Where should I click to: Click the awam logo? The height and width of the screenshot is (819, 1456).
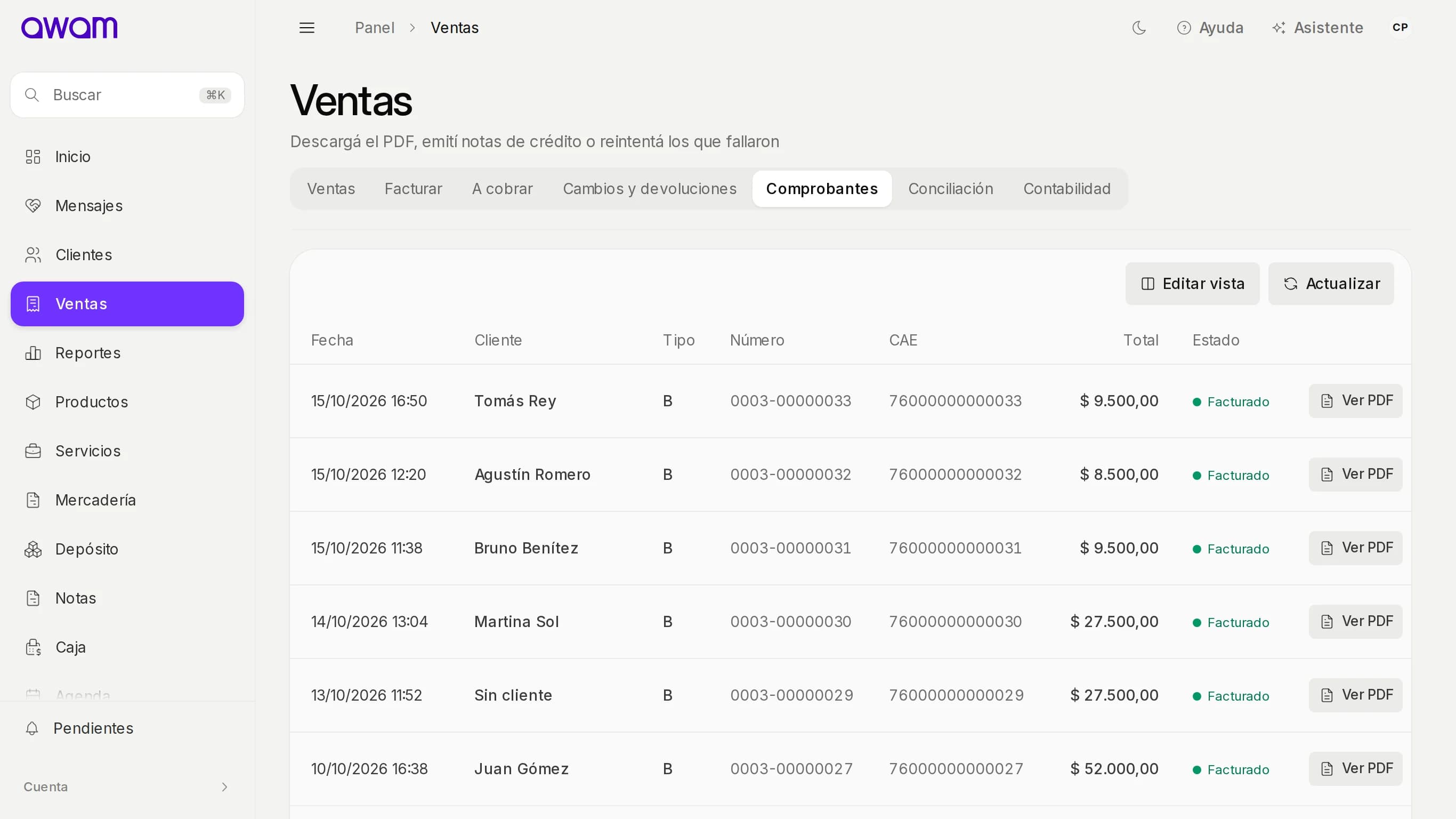[x=69, y=28]
